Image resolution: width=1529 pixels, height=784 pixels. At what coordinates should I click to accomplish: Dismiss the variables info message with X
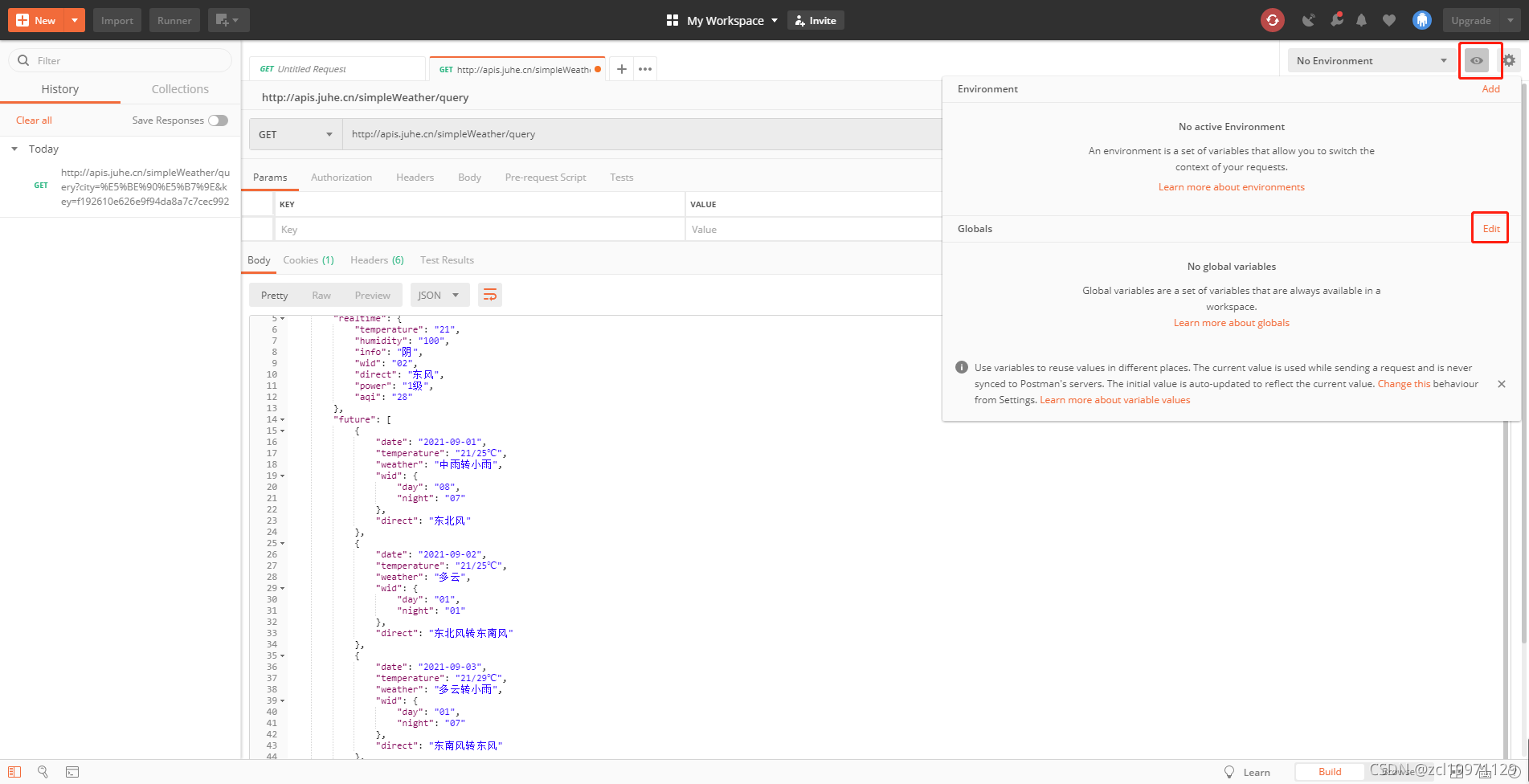coord(1502,384)
